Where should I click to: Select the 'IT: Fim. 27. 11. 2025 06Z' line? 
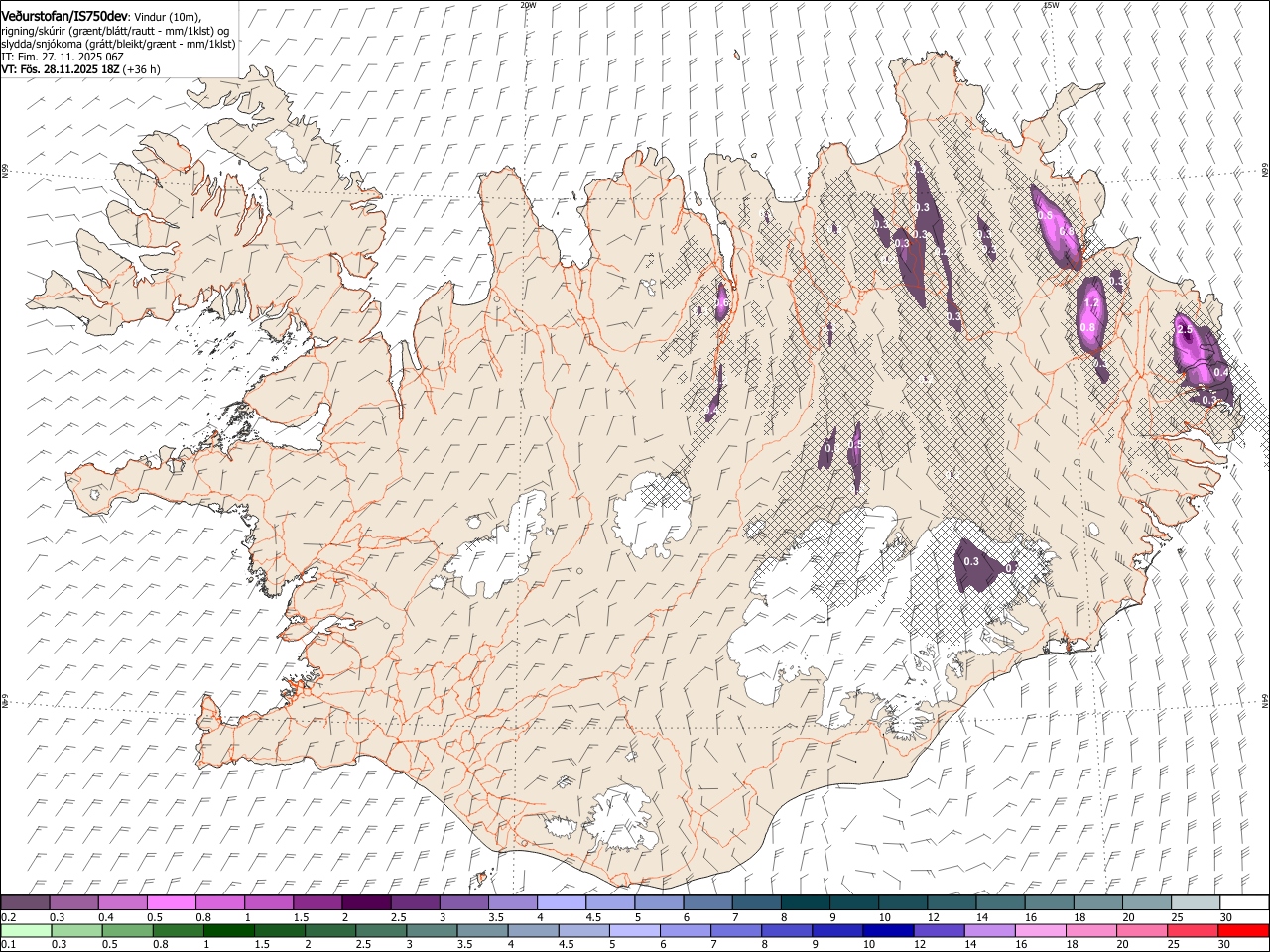[63, 58]
